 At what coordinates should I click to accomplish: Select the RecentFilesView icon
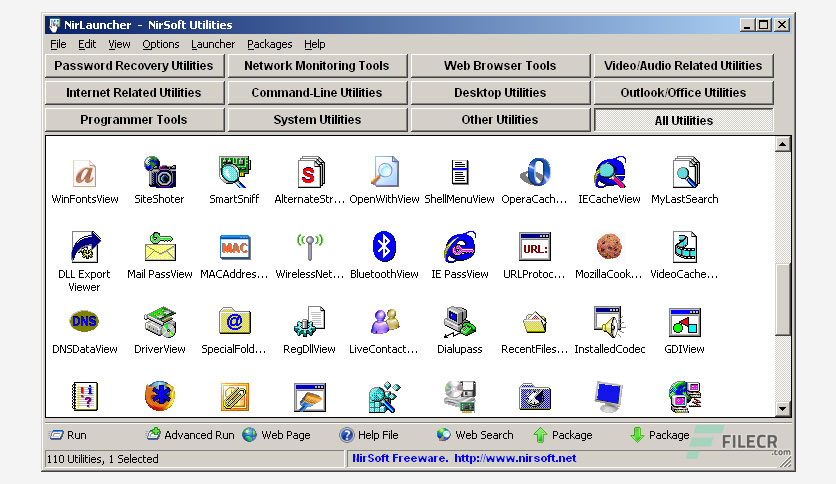point(535,322)
